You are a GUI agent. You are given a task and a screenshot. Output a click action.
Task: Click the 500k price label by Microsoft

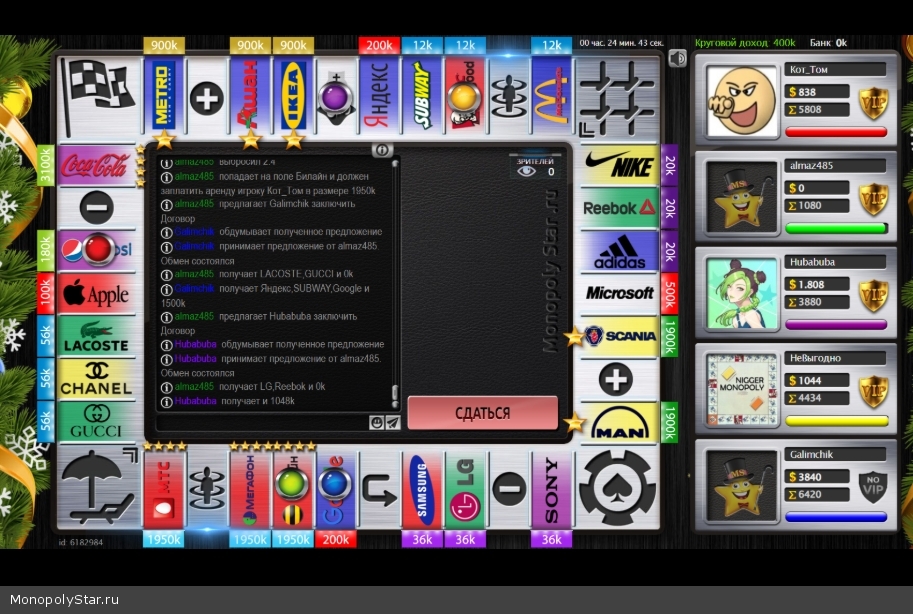click(670, 293)
